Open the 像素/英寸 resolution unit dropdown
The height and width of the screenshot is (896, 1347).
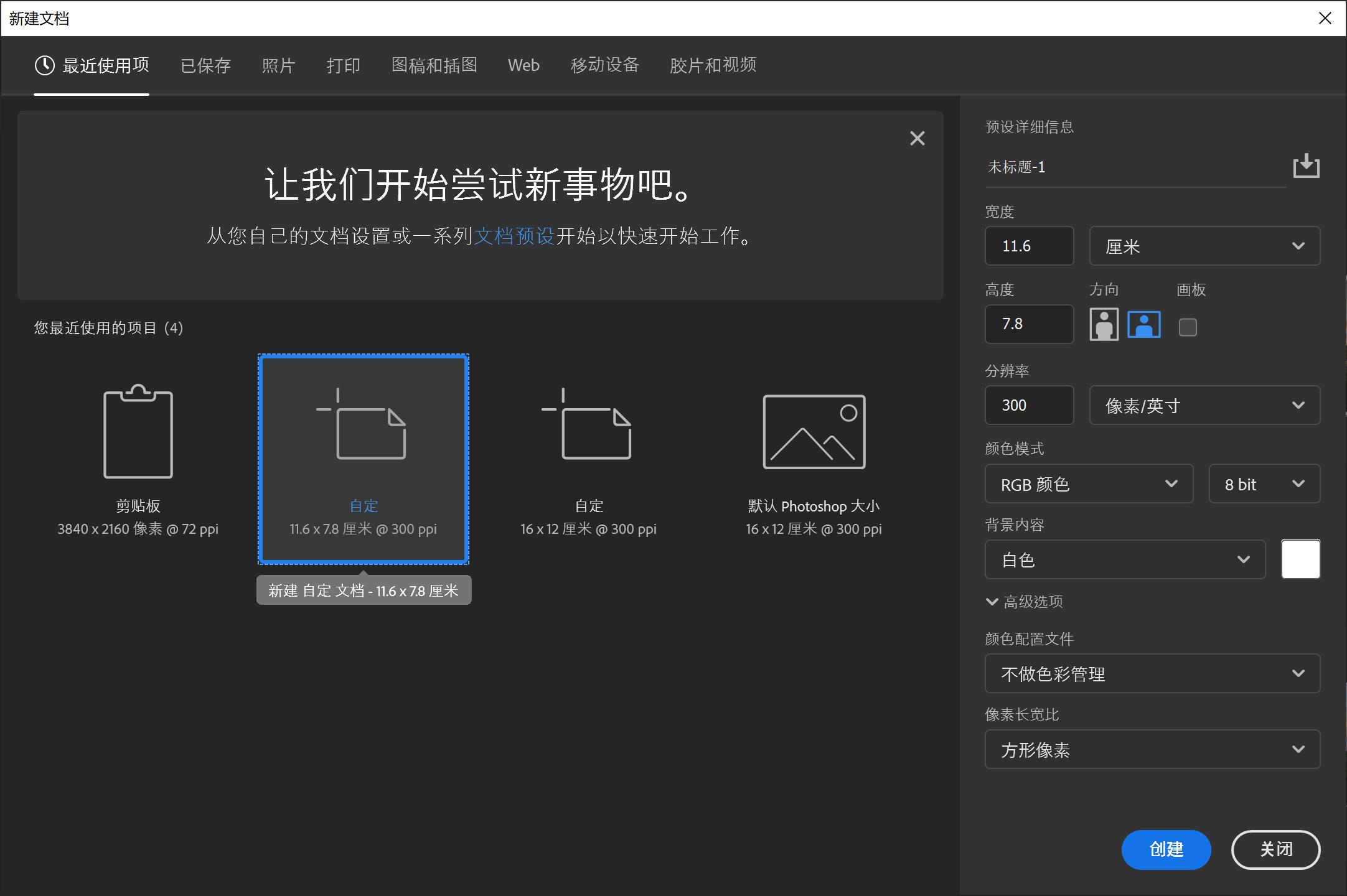coord(1204,405)
